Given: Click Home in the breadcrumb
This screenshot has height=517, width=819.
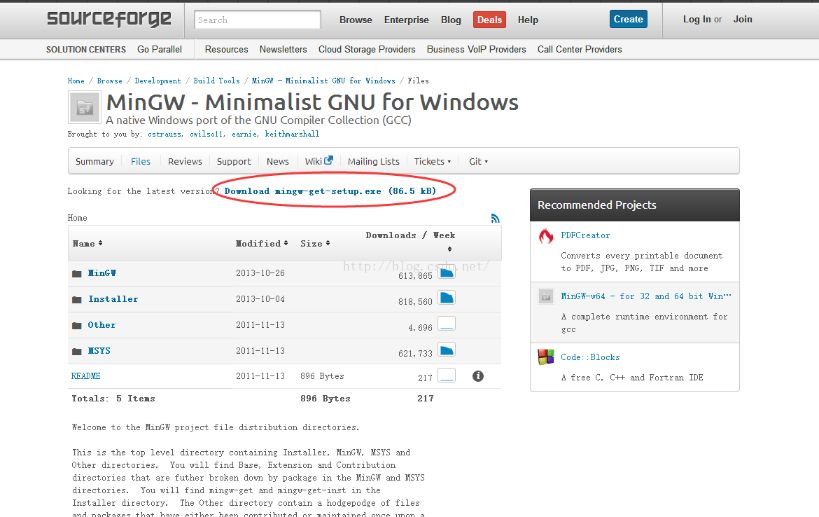Looking at the screenshot, I should pos(76,81).
